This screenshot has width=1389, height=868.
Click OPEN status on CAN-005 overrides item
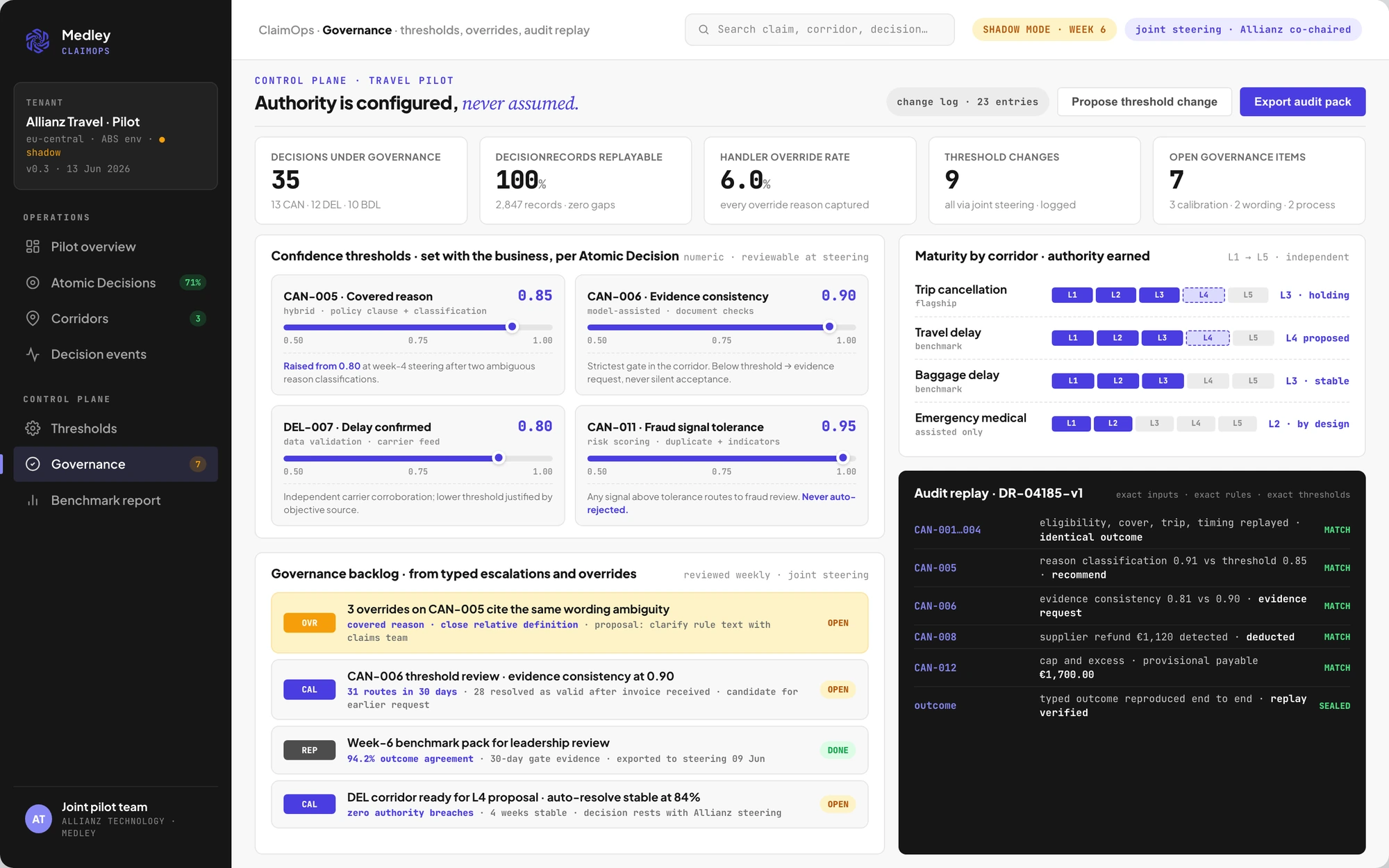point(838,623)
